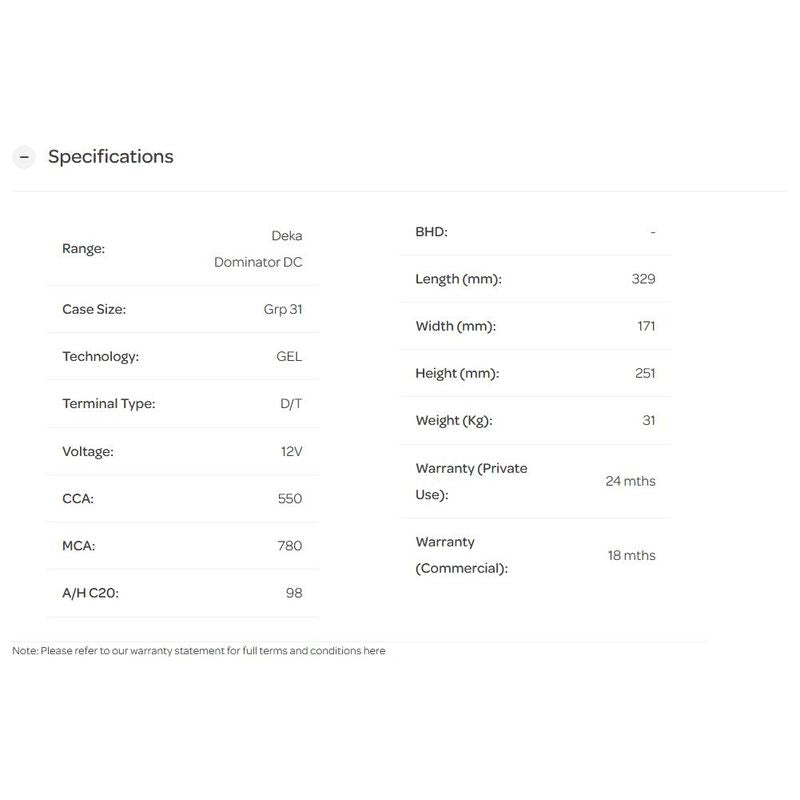
Task: Select the Range label
Action: 84,248
